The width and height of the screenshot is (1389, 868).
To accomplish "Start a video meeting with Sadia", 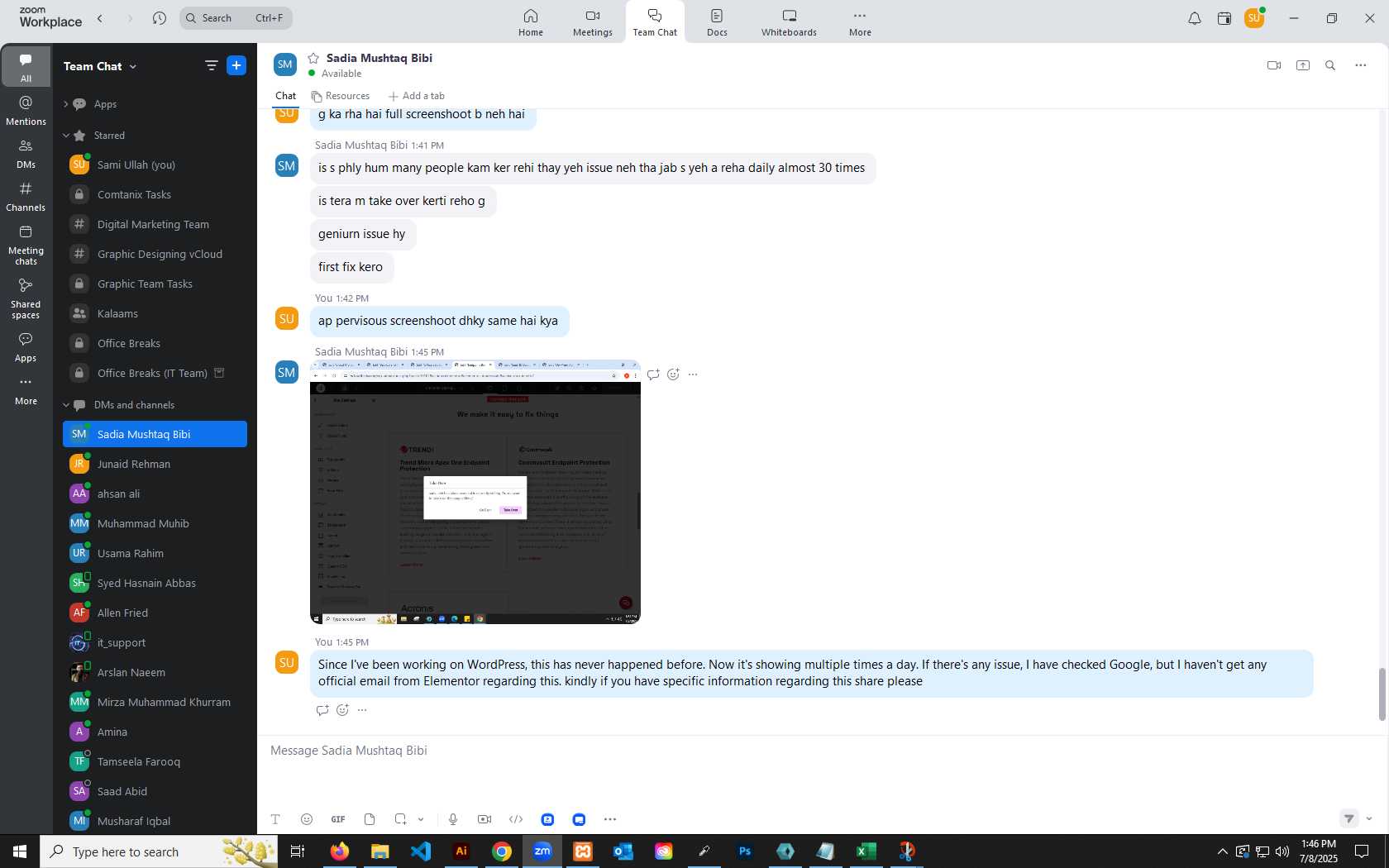I will tap(1274, 65).
